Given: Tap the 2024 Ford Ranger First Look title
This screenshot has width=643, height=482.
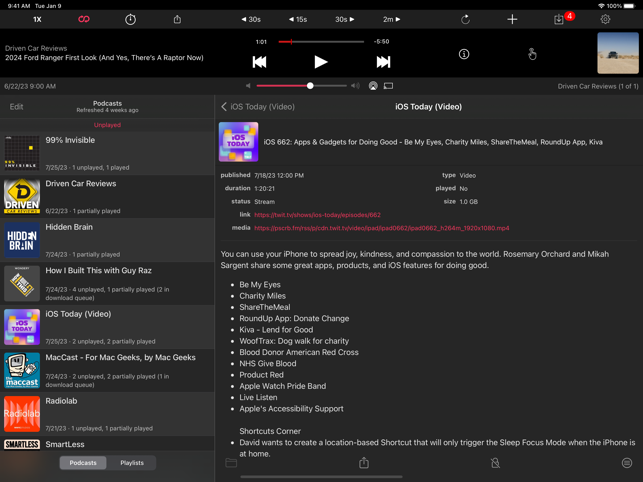Looking at the screenshot, I should pyautogui.click(x=104, y=58).
